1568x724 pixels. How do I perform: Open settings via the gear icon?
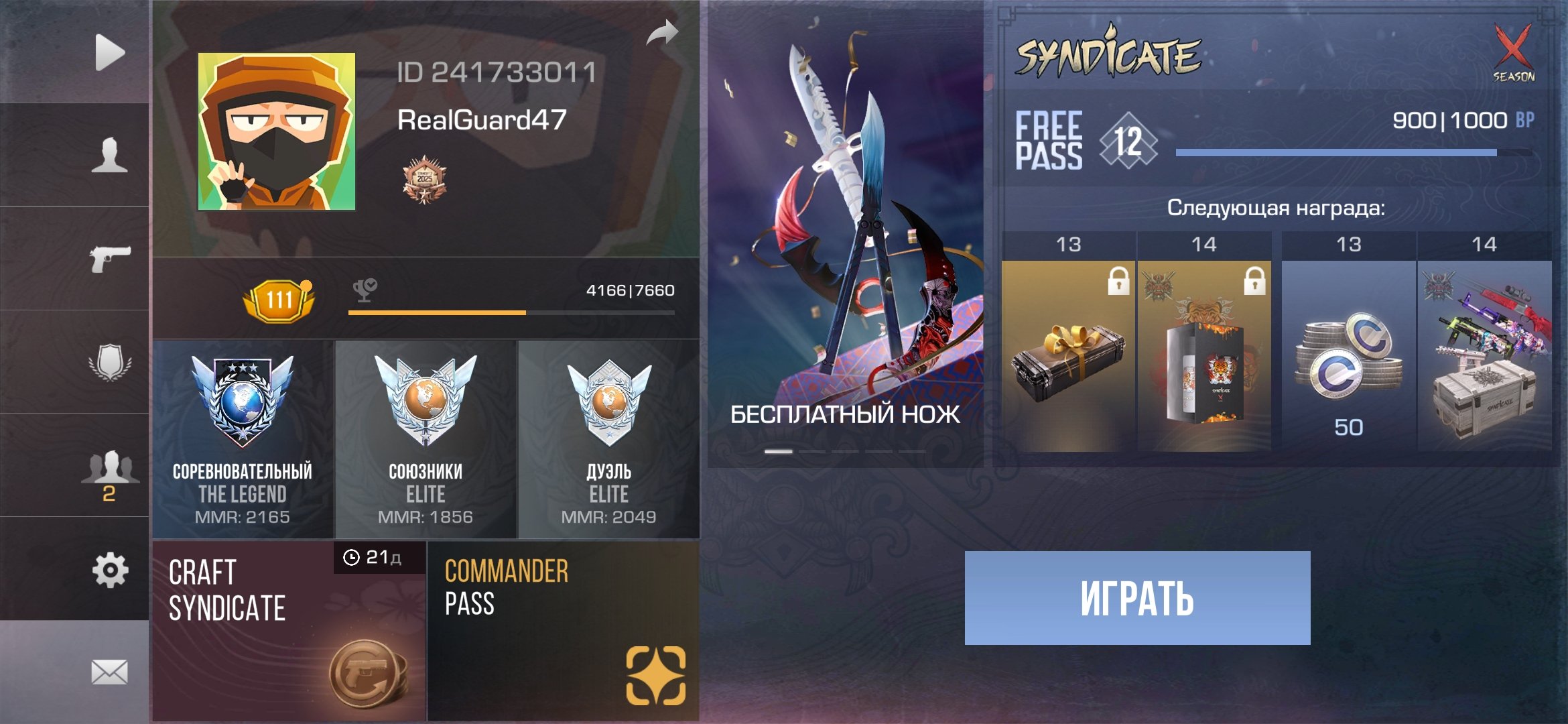[110, 570]
